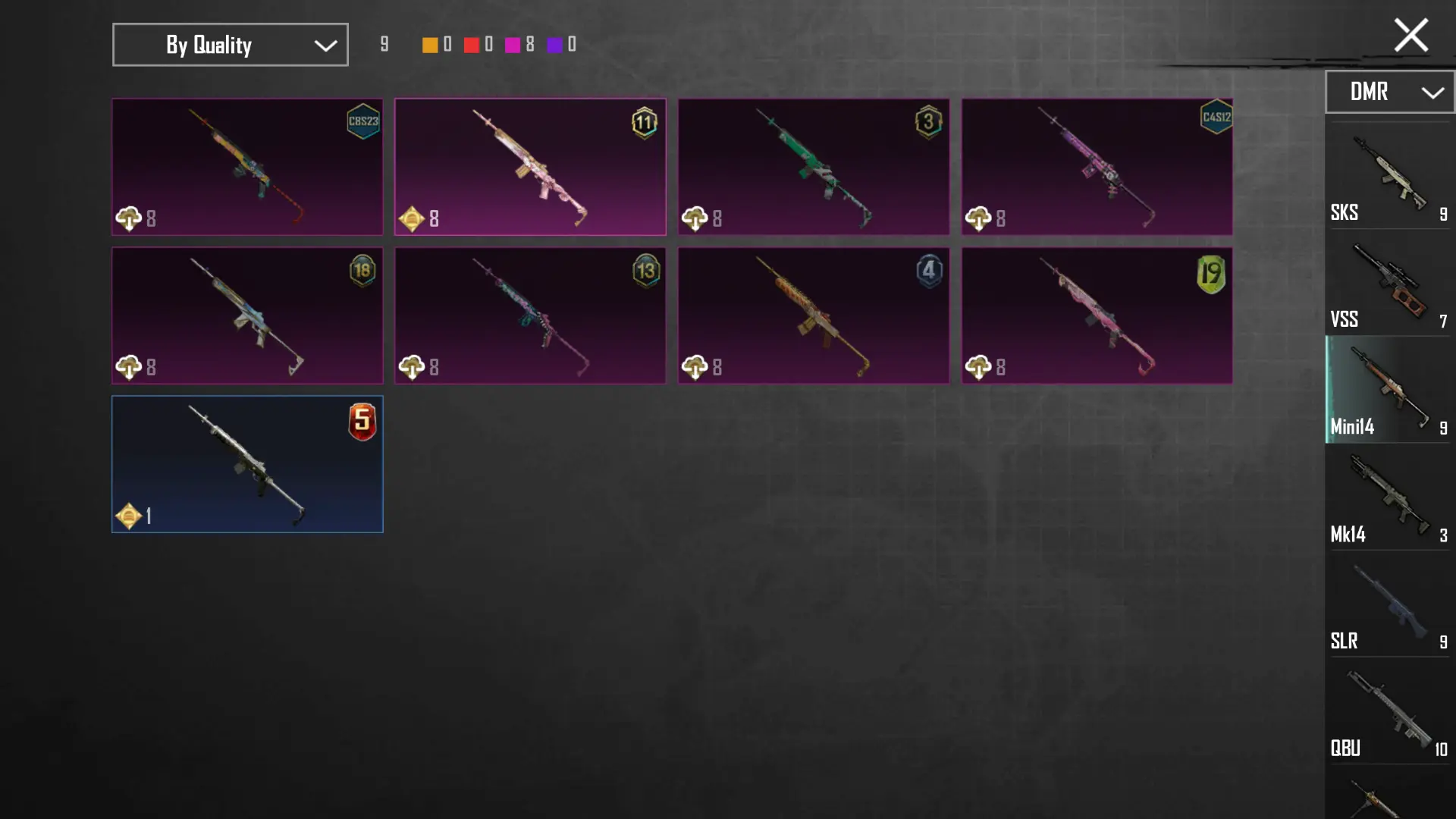Click the red 5 season badge
This screenshot has height=819, width=1456.
tap(362, 422)
